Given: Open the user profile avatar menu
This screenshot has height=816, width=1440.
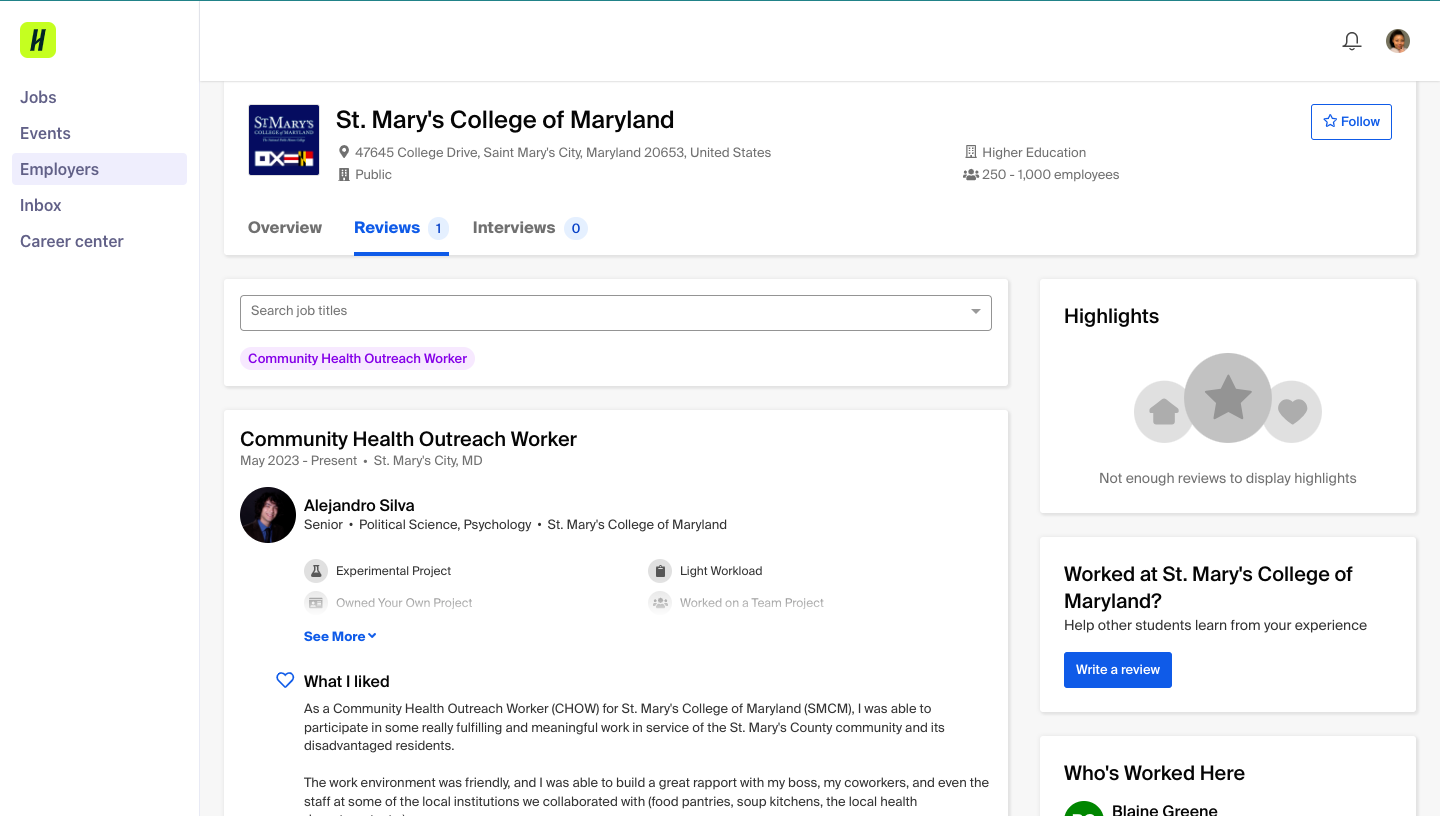Looking at the screenshot, I should coord(1398,41).
